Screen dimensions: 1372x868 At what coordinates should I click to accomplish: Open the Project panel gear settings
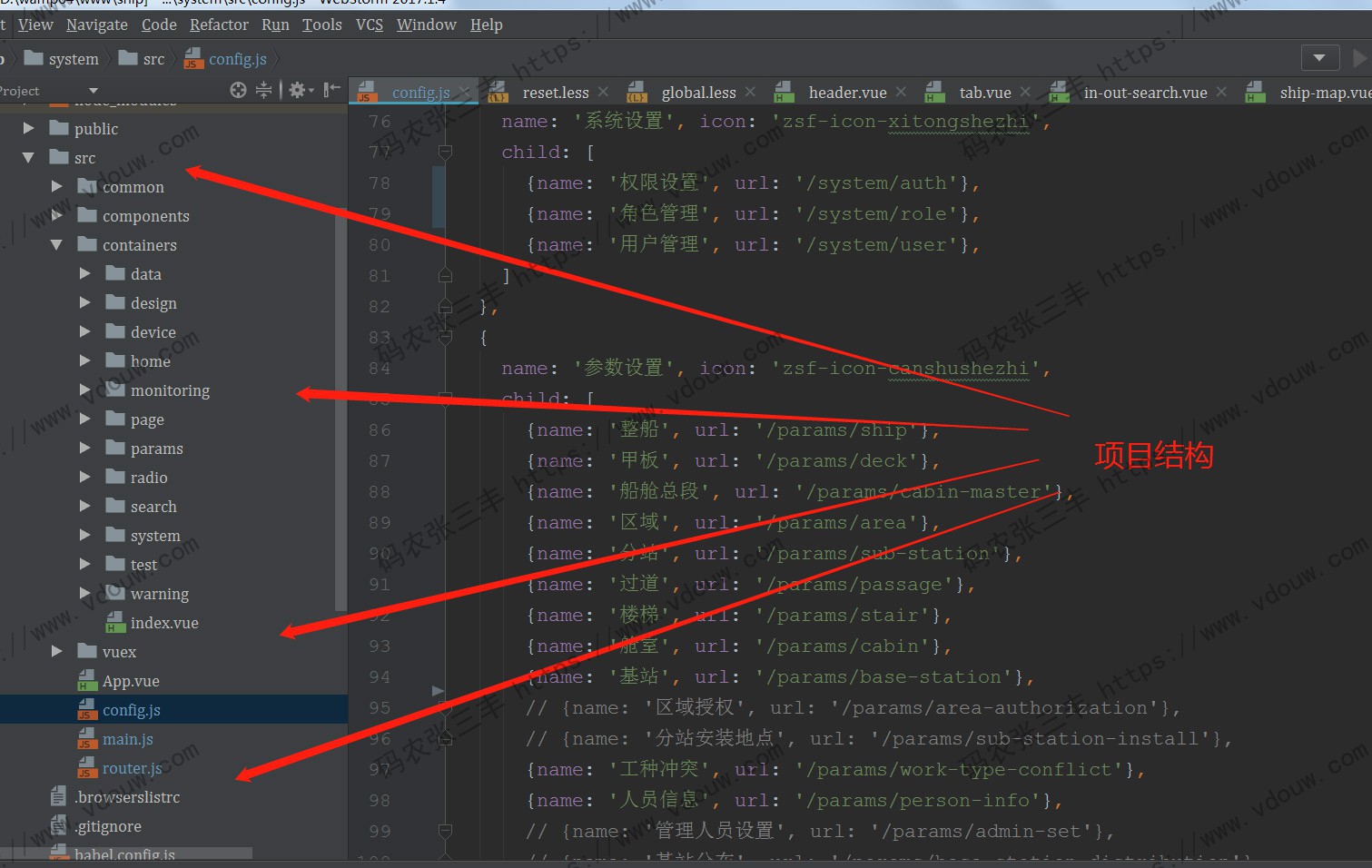[298, 90]
